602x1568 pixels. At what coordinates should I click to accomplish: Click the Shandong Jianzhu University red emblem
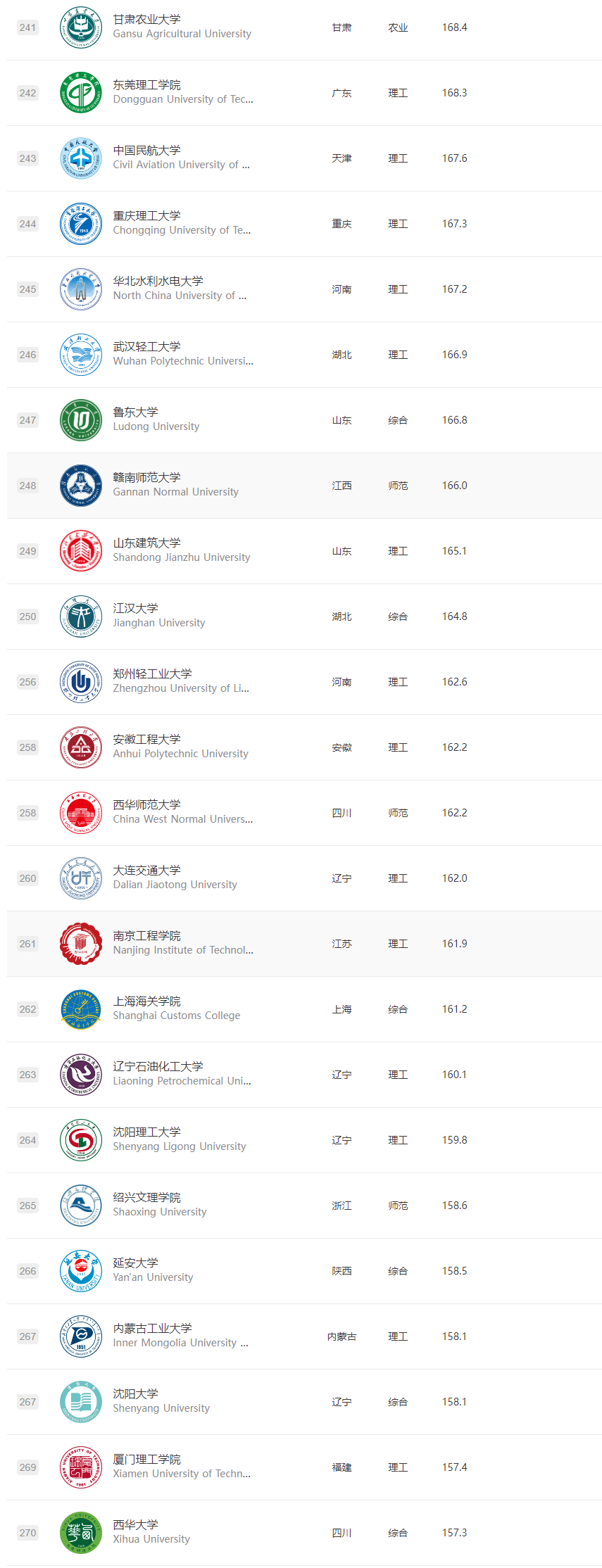coord(81,551)
